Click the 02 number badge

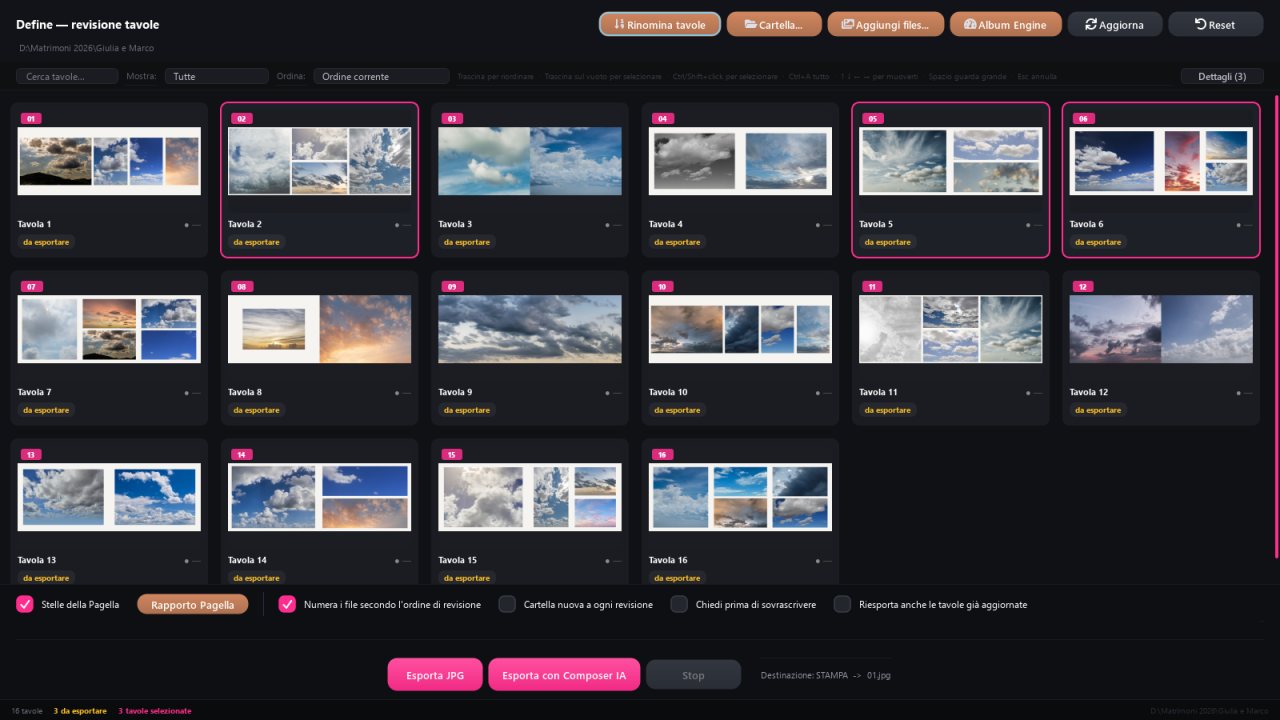[241, 119]
